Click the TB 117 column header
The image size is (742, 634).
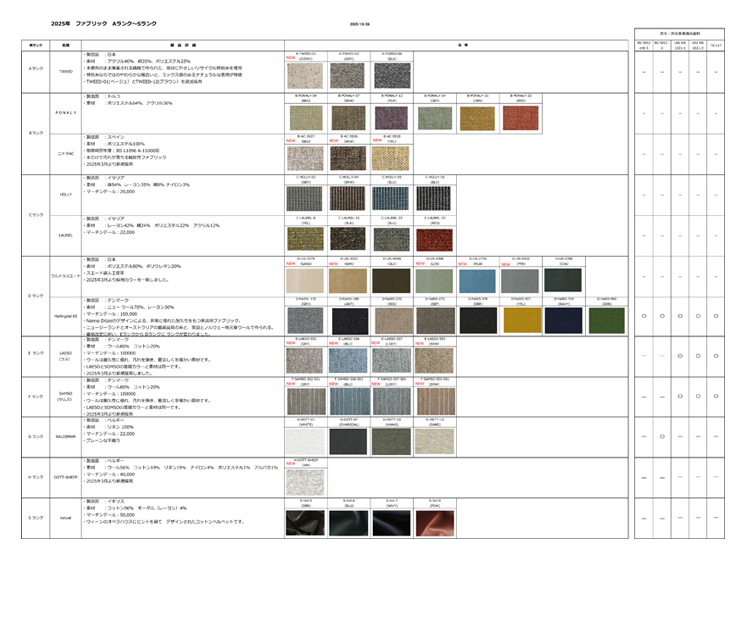pos(715,45)
